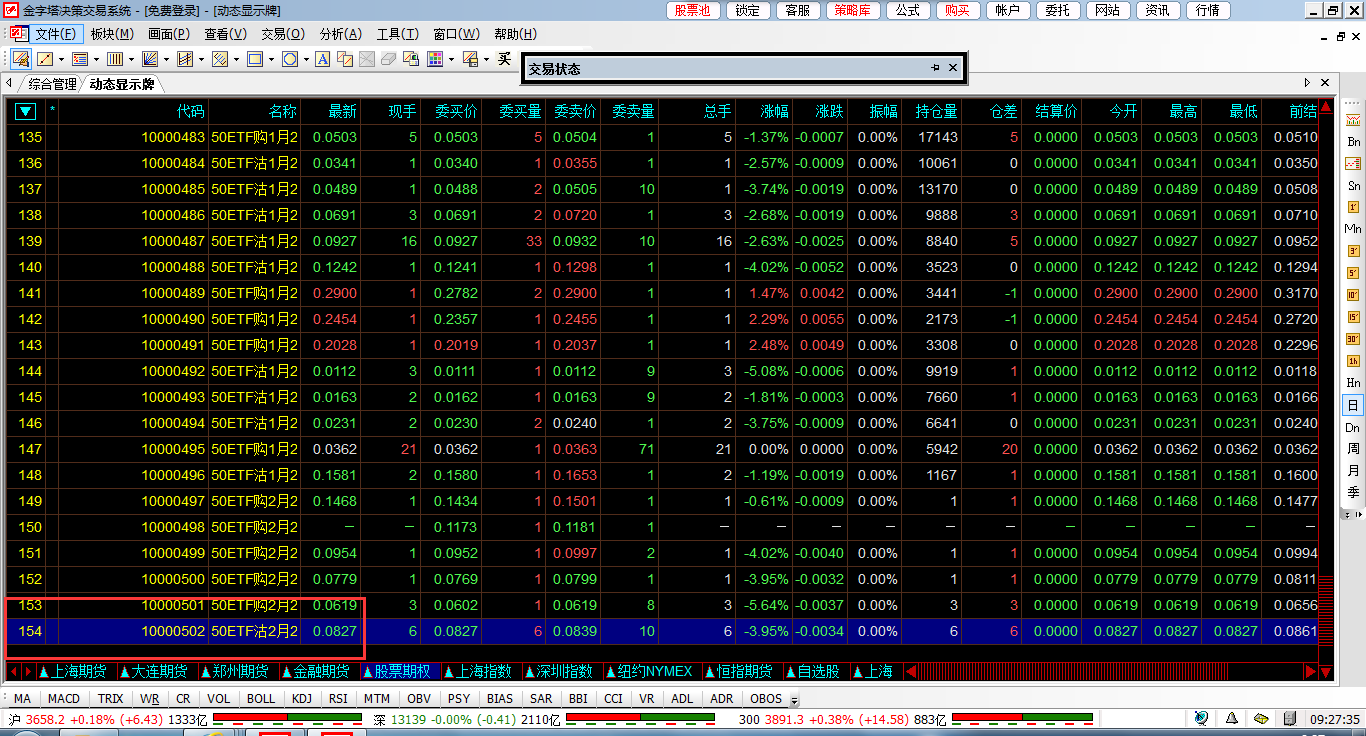Screen dimensions: 1366x736
Task: Click the rectangle drawing tool icon
Action: [254, 60]
